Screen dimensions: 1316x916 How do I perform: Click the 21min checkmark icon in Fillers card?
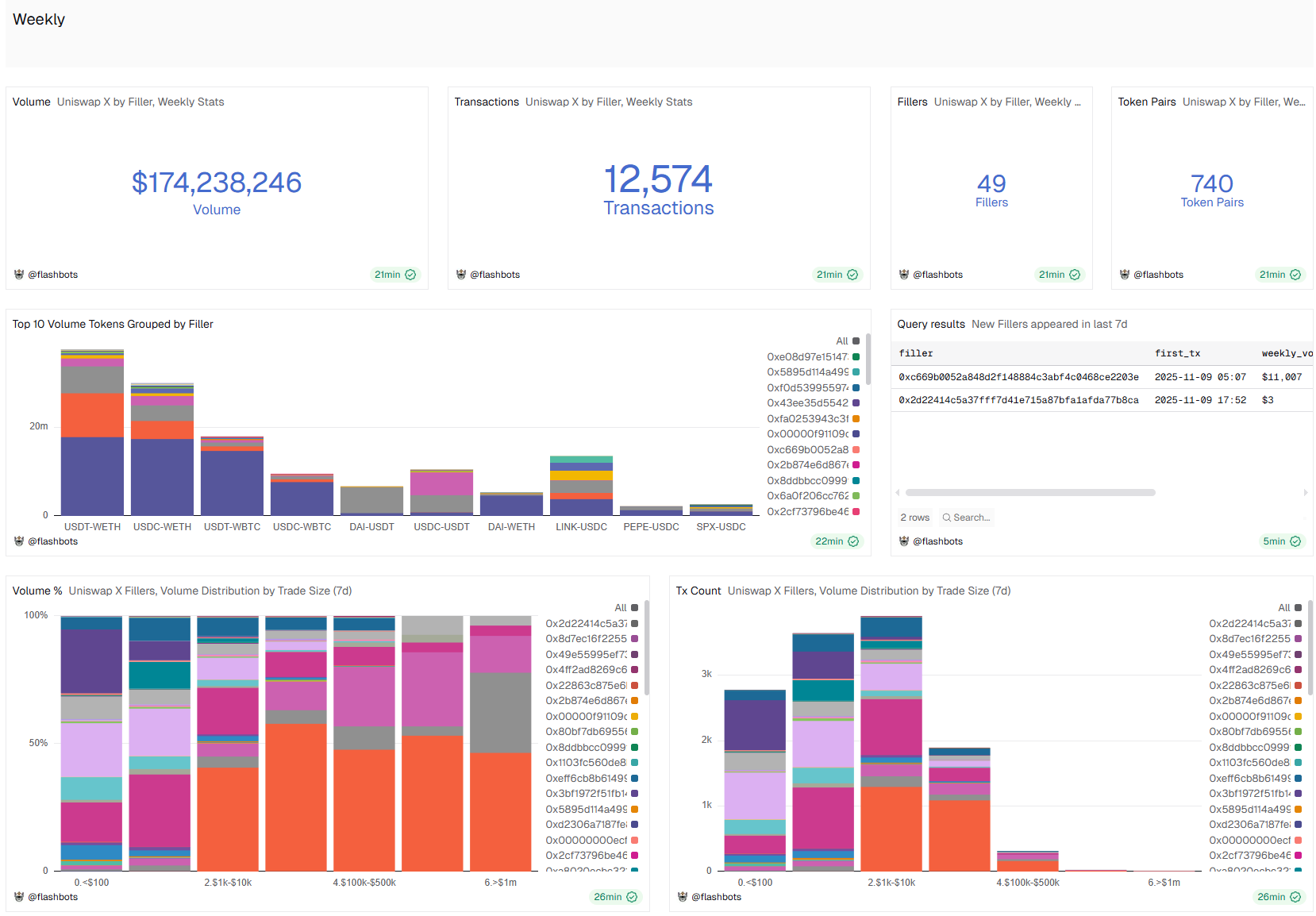click(1075, 275)
